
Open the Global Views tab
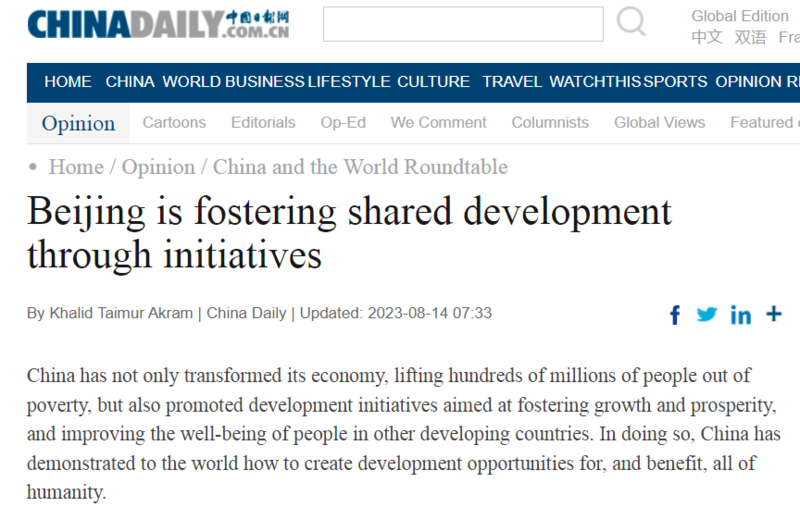pos(659,123)
